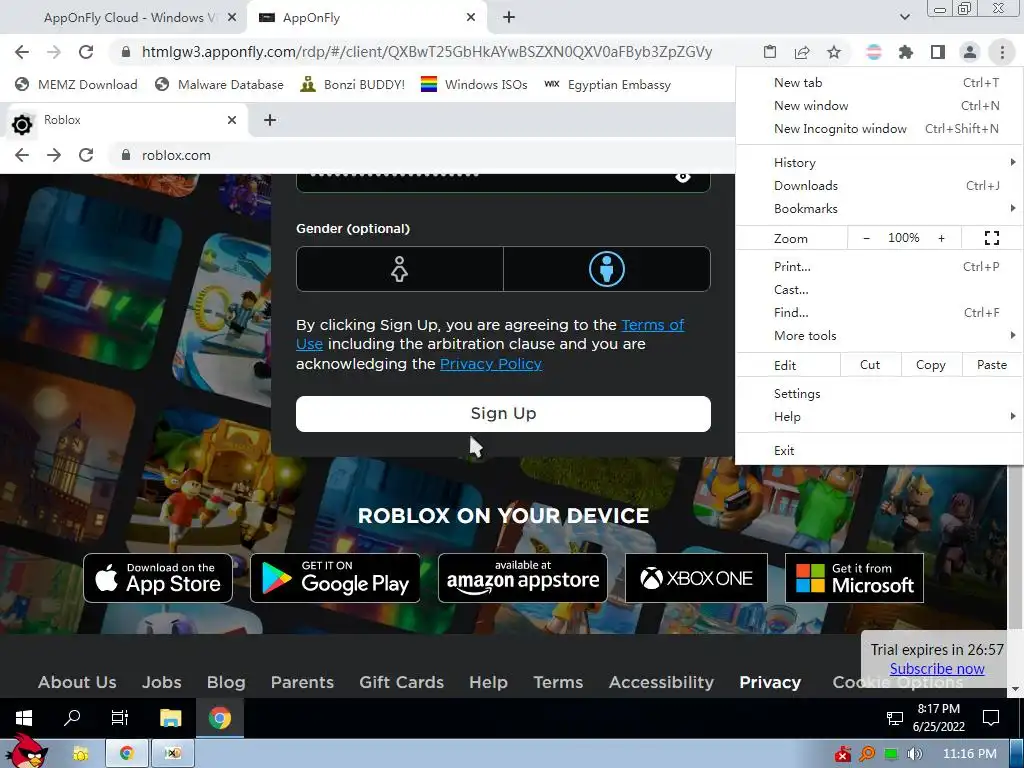Select the female gender option
The height and width of the screenshot is (768, 1024).
pos(400,269)
